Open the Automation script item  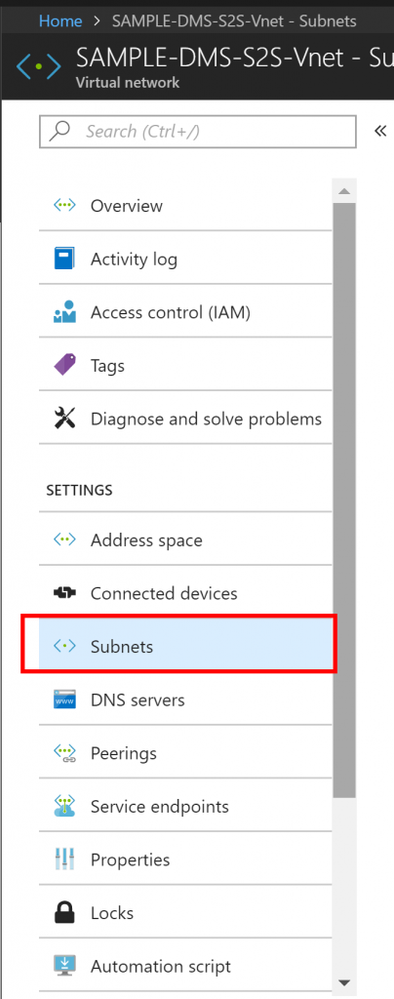point(186,966)
